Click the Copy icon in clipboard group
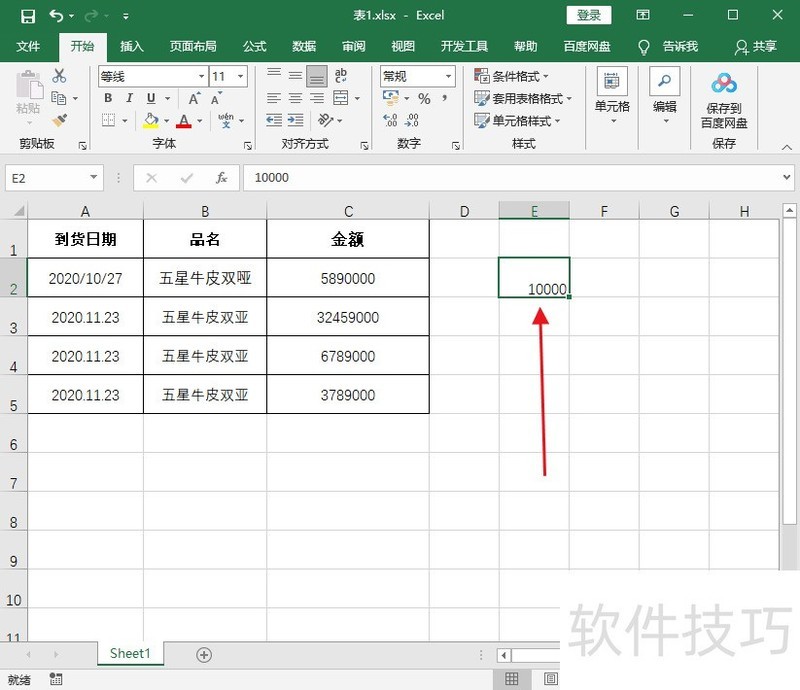 click(x=59, y=97)
